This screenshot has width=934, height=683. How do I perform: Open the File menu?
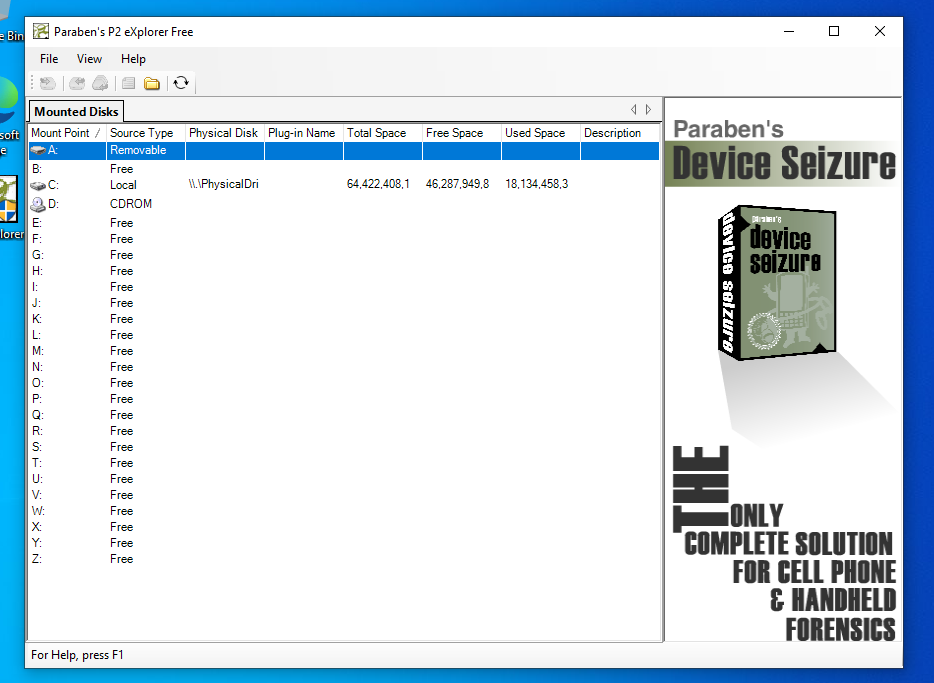(49, 59)
